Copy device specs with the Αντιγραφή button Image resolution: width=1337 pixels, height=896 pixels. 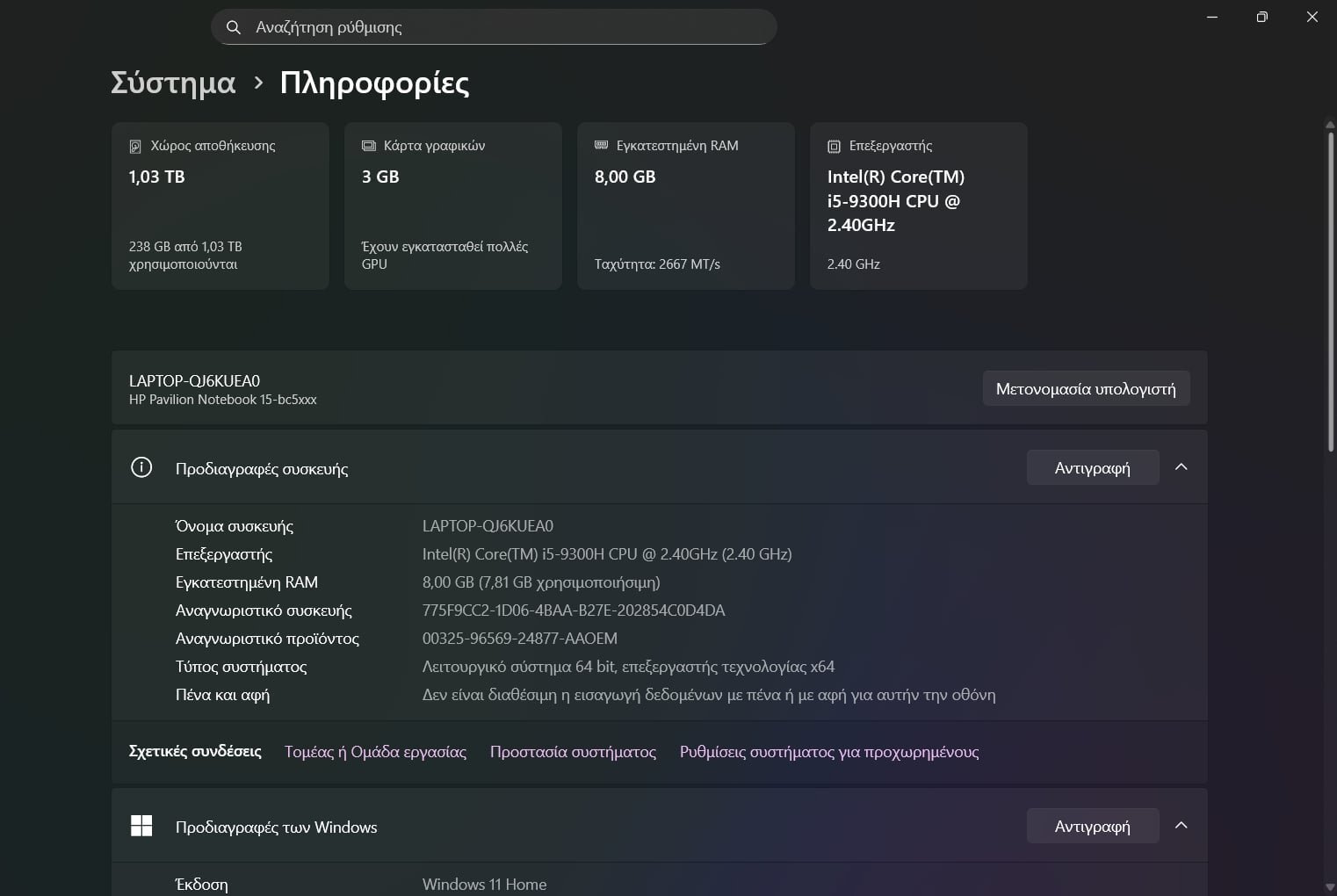click(x=1092, y=467)
